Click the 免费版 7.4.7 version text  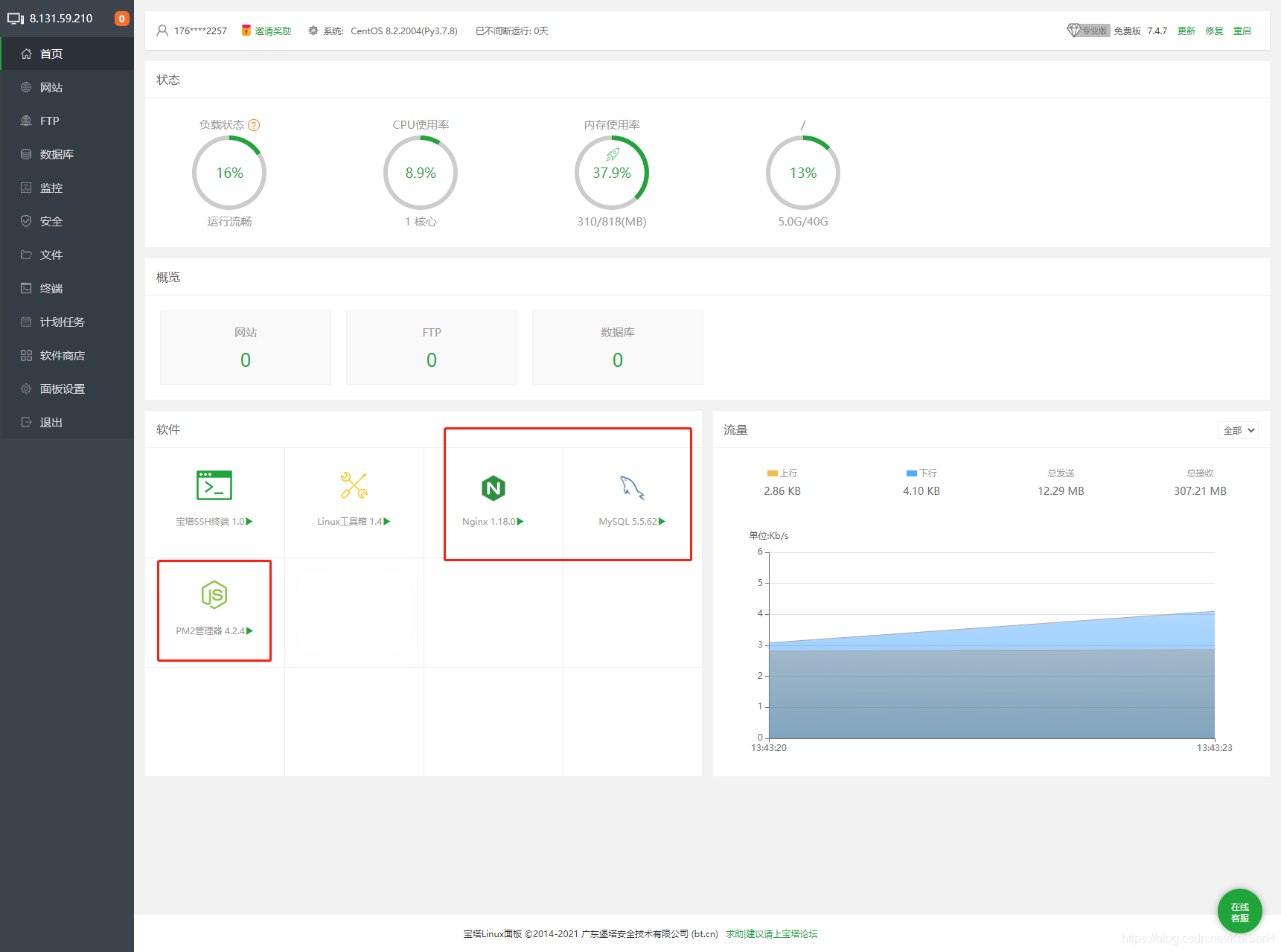point(1140,31)
